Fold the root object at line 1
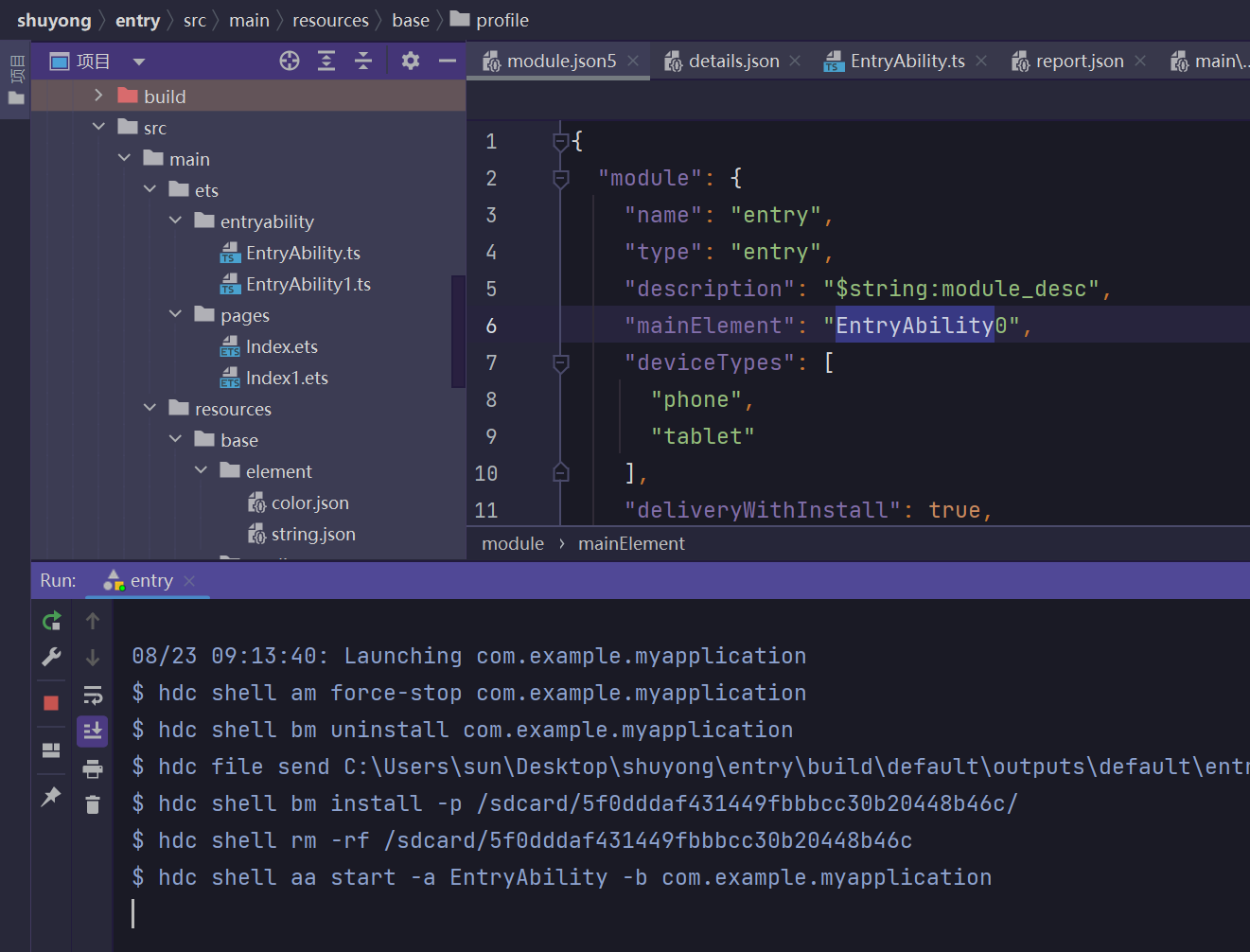Screen dimensions: 1250x952 (x=560, y=142)
